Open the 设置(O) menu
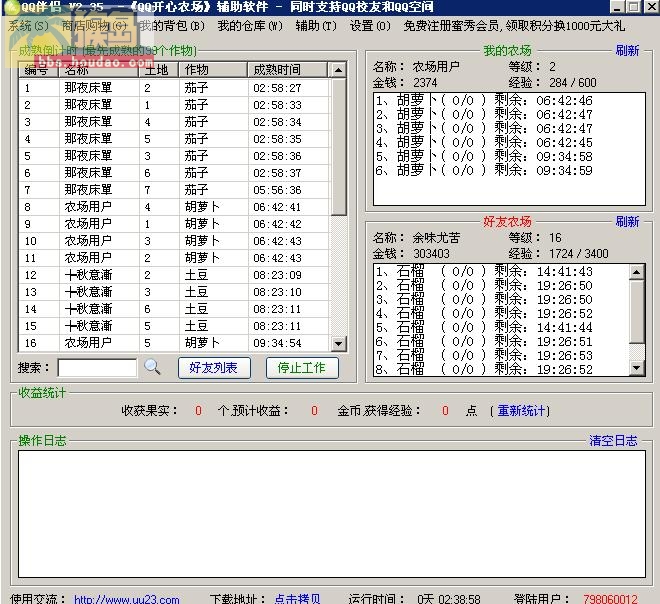The width and height of the screenshot is (660, 604). (370, 26)
